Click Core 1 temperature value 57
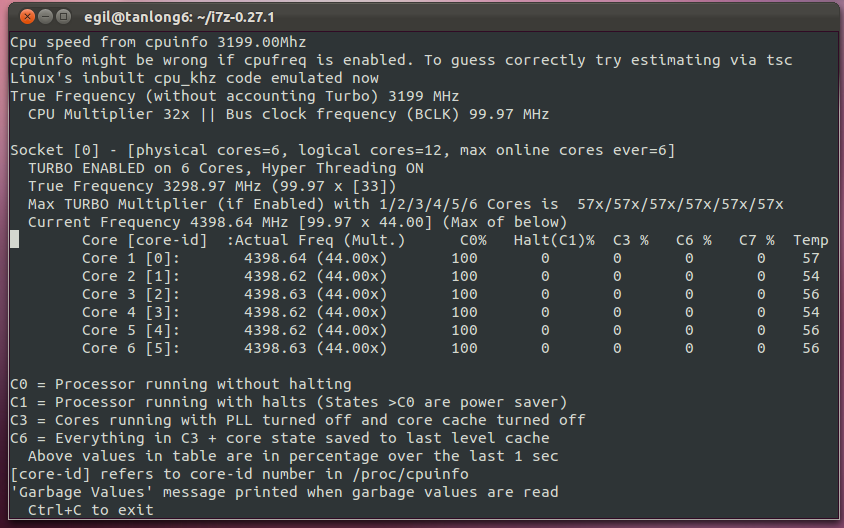 [x=811, y=258]
